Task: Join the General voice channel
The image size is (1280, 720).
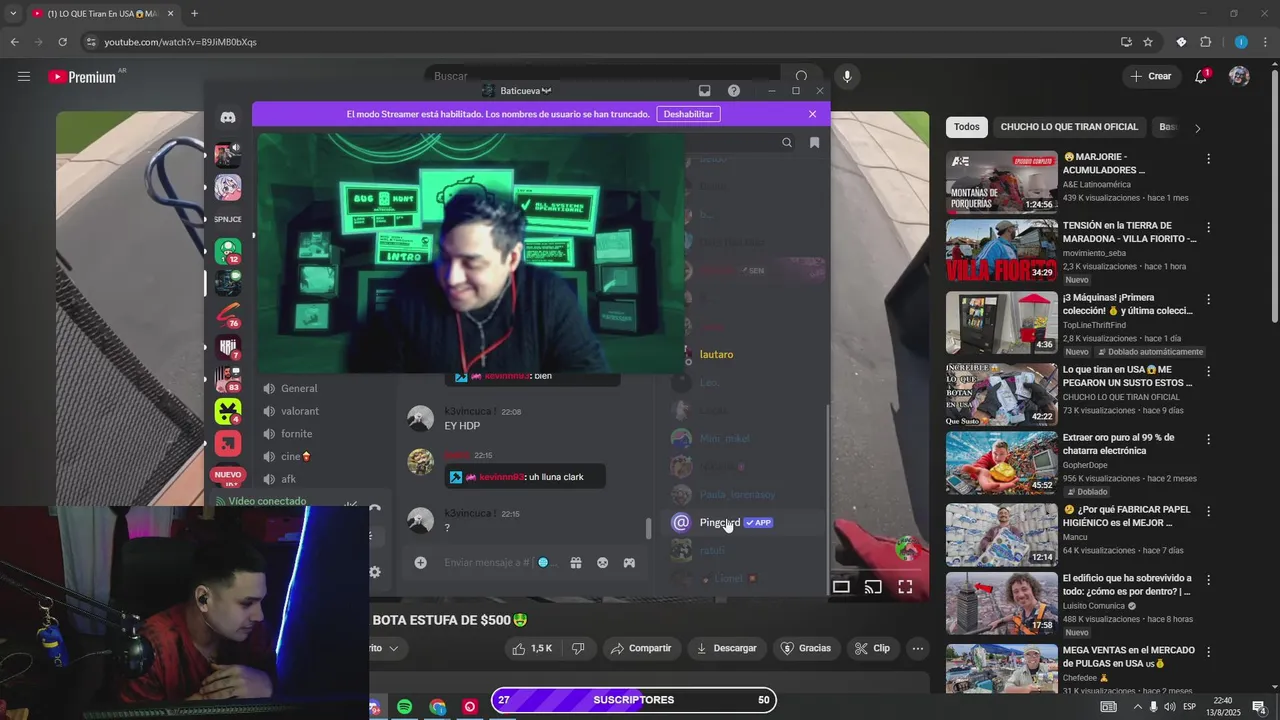Action: (x=299, y=388)
